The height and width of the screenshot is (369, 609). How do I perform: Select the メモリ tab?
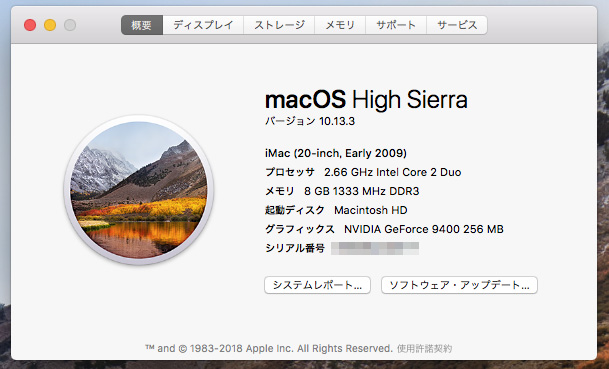click(x=340, y=25)
